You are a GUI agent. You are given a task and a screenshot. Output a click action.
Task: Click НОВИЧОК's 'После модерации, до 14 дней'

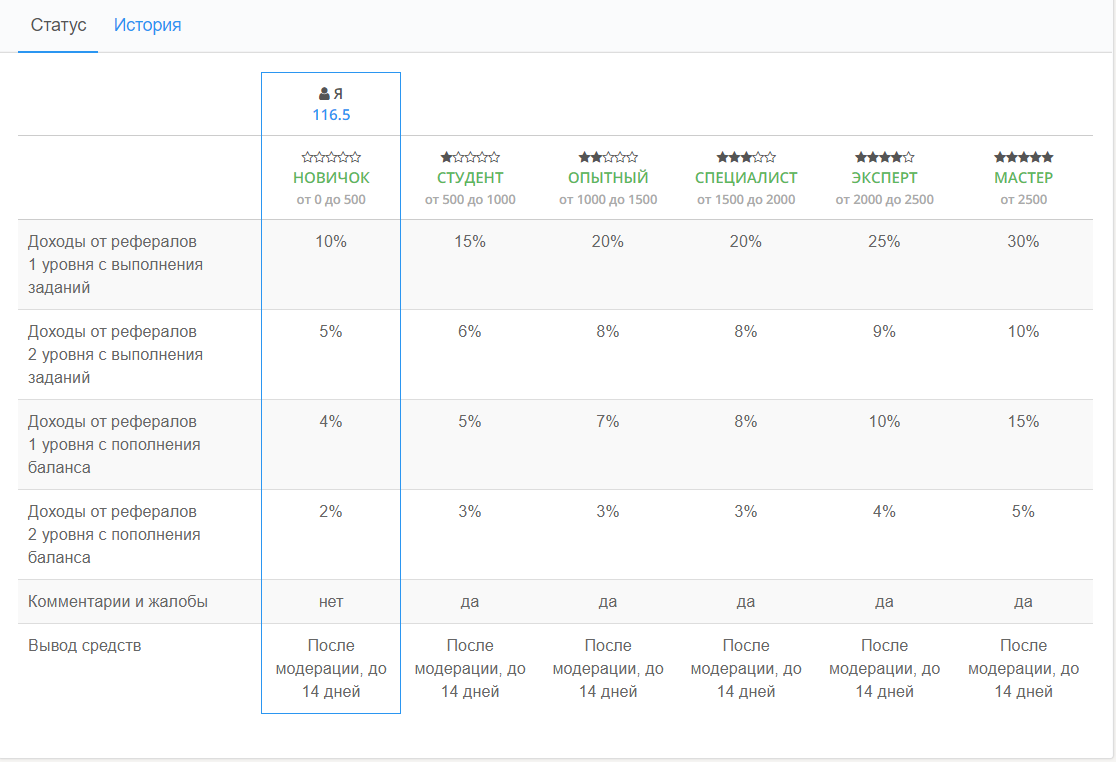coord(331,669)
